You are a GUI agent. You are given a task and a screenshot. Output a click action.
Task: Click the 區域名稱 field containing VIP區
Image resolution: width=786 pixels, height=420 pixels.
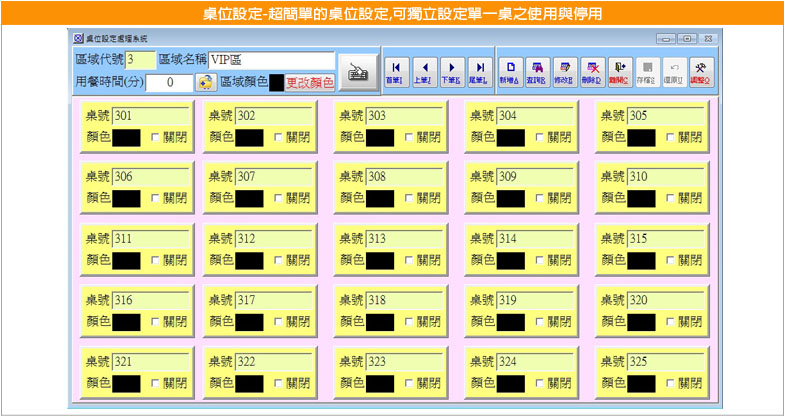click(x=270, y=59)
